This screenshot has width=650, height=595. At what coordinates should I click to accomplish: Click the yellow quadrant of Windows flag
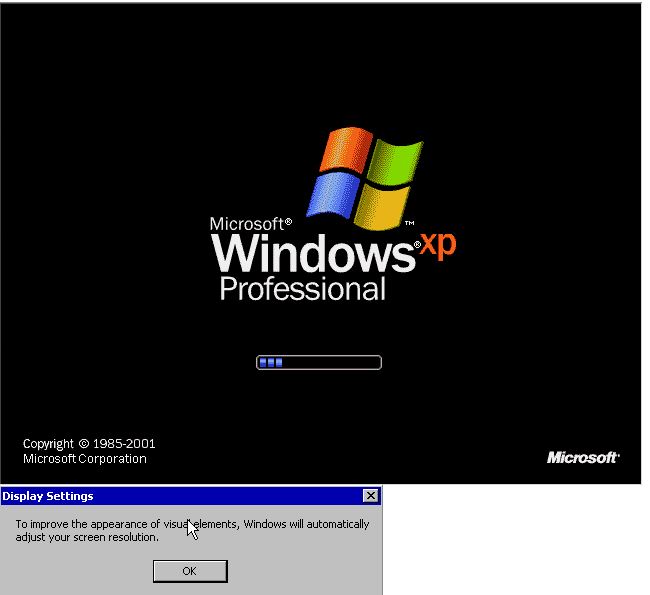383,207
